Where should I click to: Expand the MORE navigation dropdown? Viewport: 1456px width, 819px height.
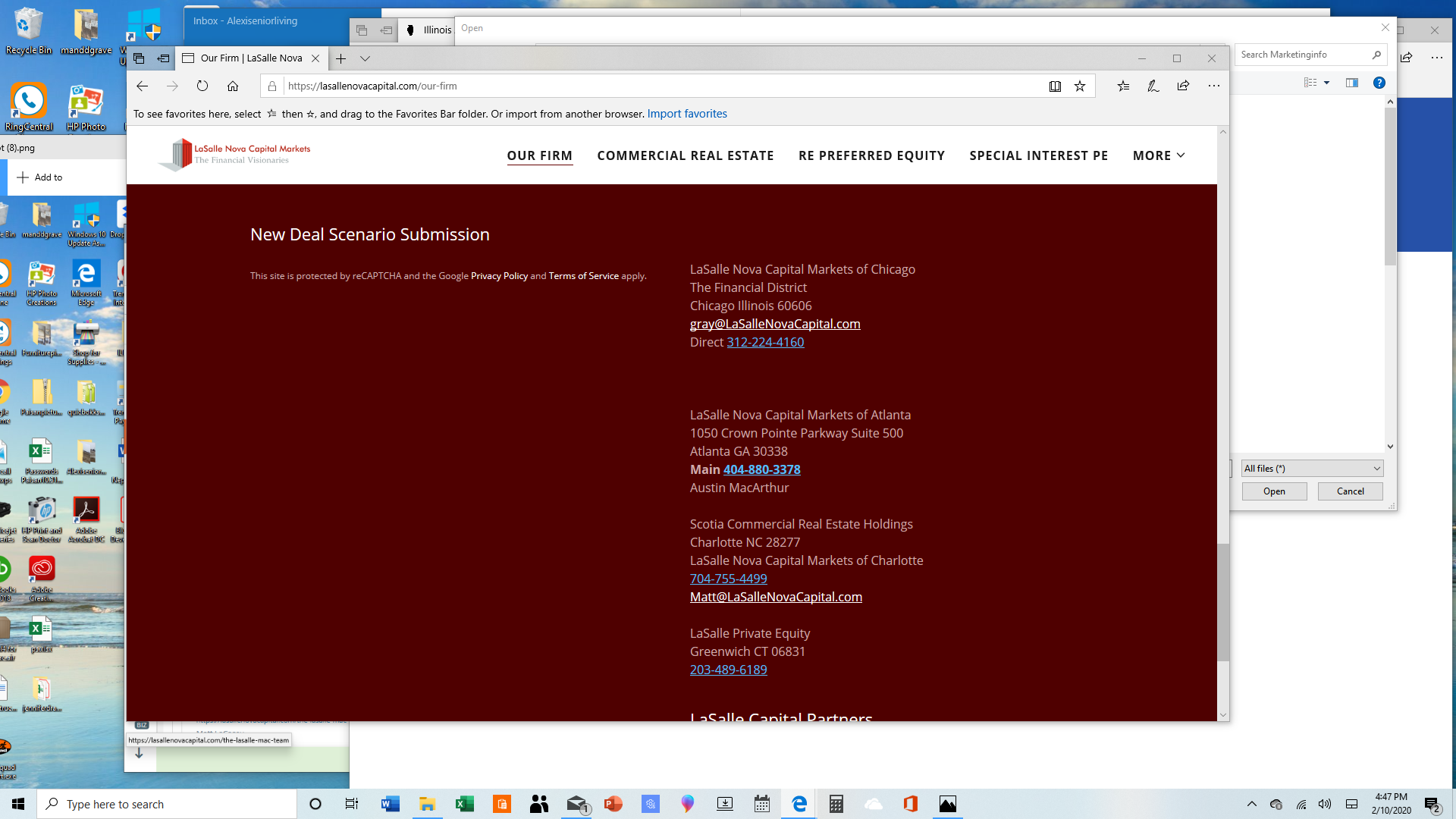click(1159, 155)
